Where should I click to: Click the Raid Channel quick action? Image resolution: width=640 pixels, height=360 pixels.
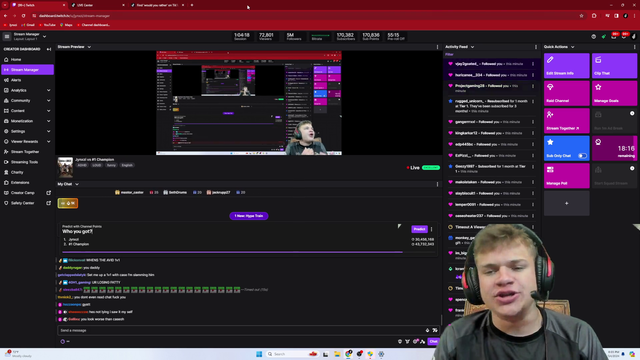(x=567, y=93)
